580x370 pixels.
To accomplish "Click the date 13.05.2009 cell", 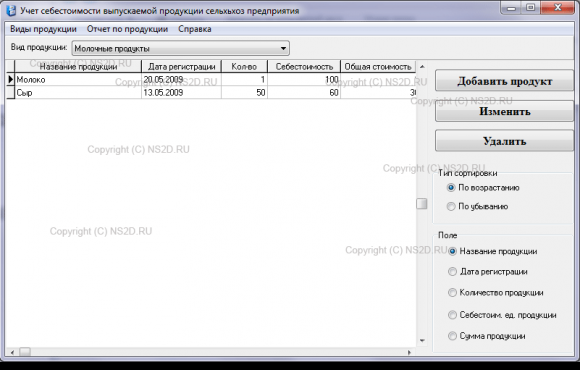I will coord(181,92).
